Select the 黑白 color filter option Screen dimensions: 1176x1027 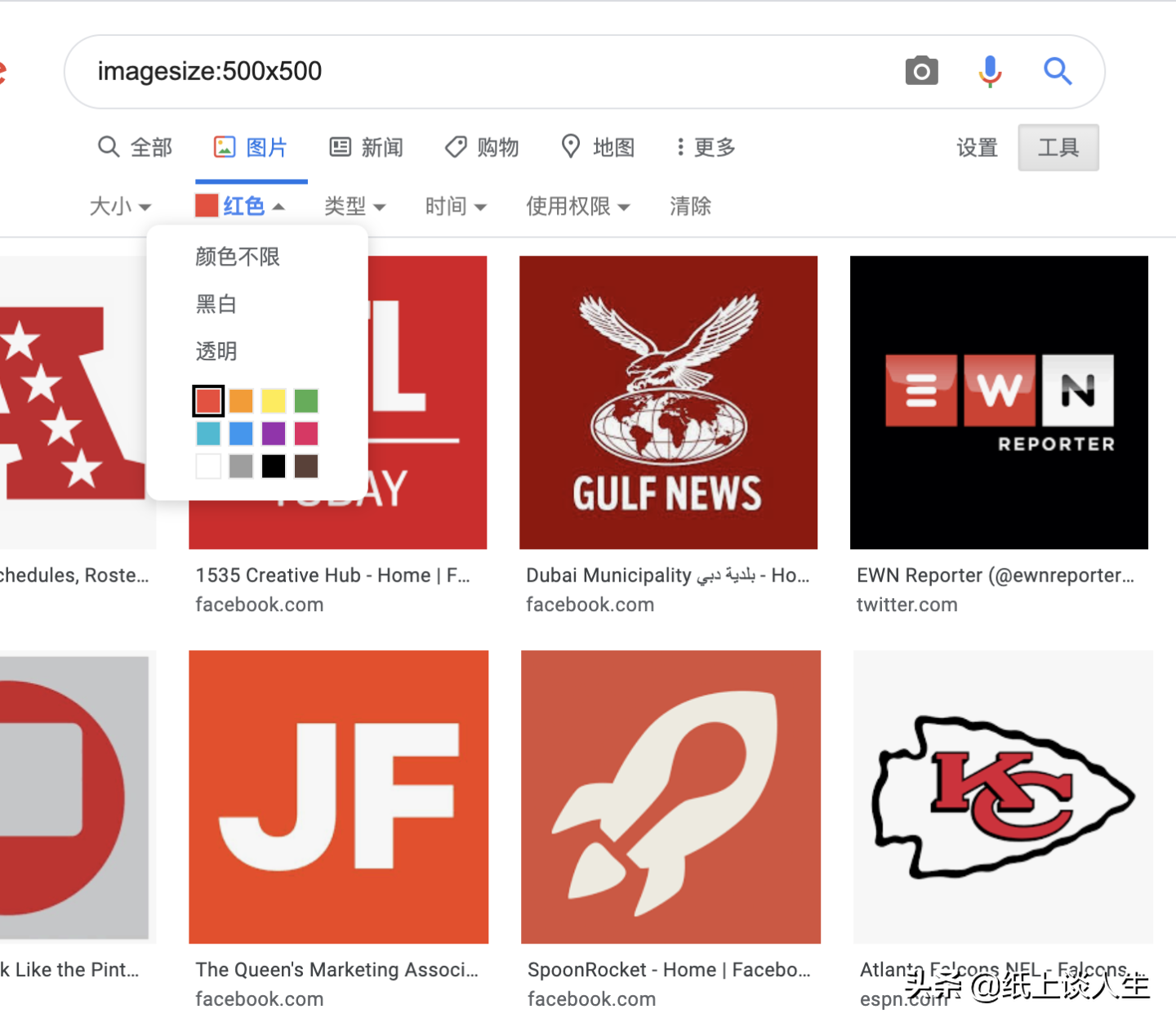point(215,304)
